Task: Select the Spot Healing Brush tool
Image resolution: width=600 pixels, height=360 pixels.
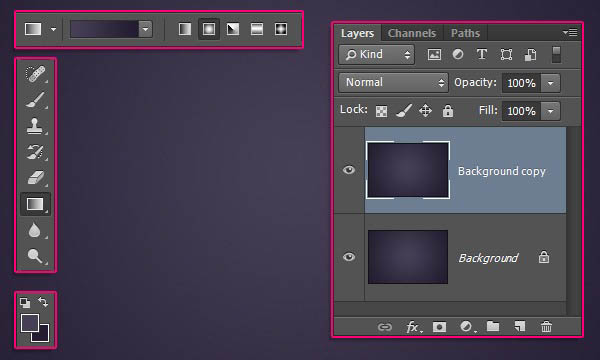Action: pyautogui.click(x=35, y=74)
